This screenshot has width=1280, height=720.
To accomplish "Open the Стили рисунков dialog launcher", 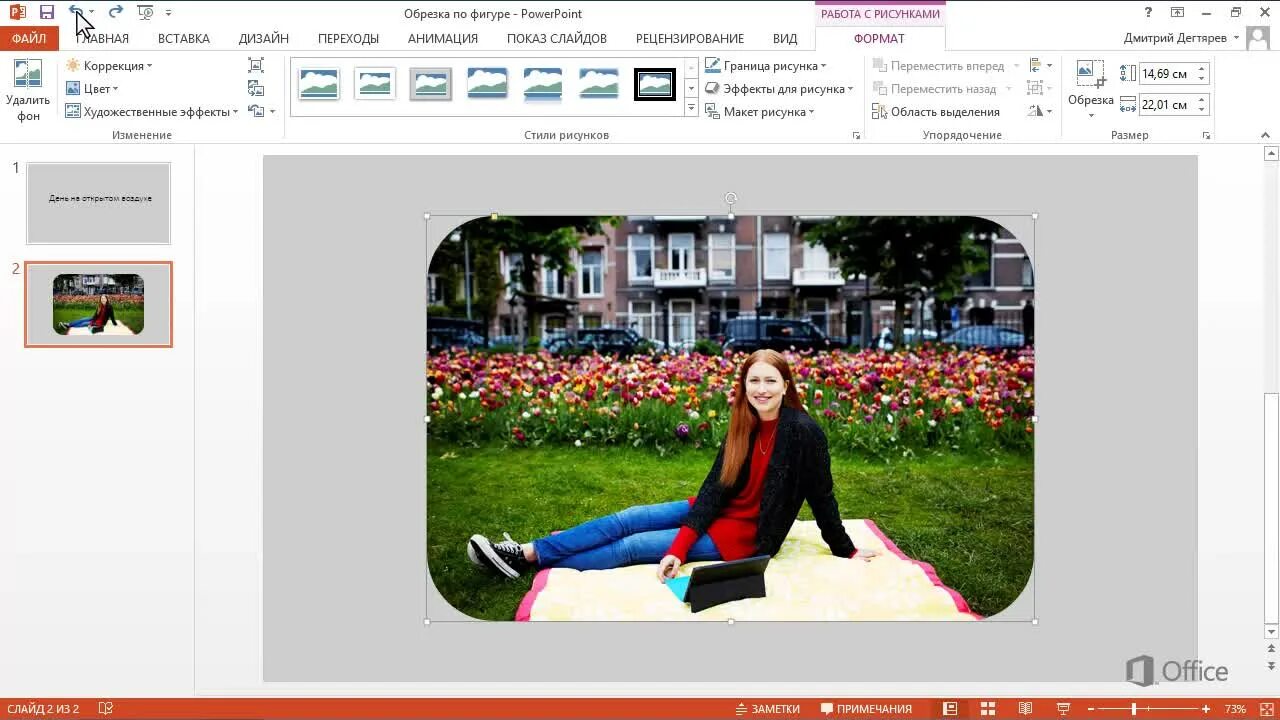I will (856, 135).
